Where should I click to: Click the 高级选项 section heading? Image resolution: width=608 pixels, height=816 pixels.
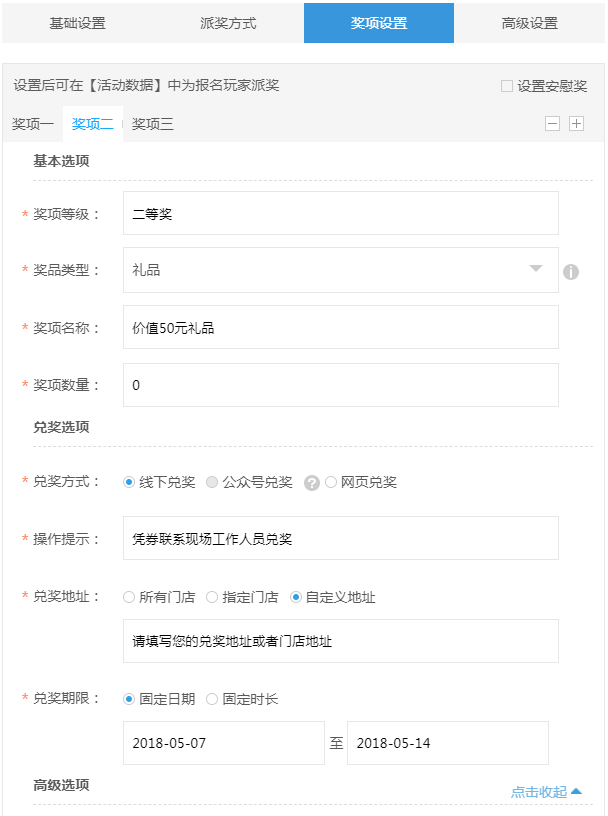[x=61, y=785]
